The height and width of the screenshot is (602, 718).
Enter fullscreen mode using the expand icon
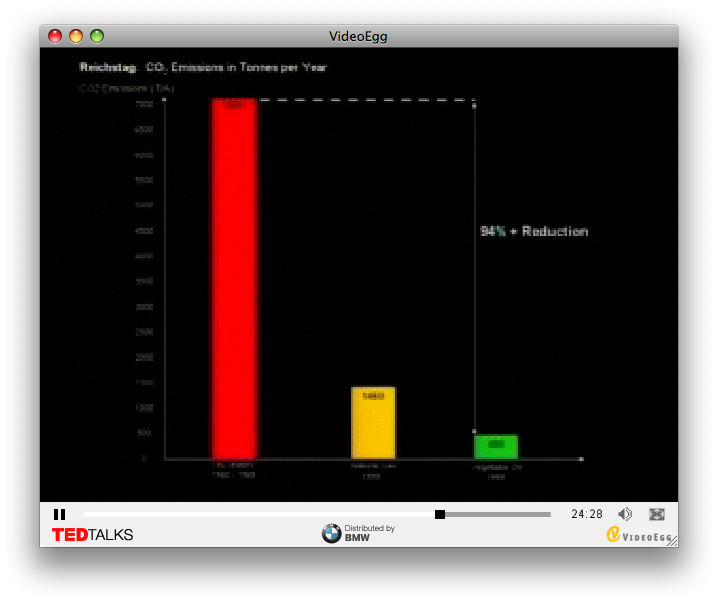pyautogui.click(x=657, y=514)
